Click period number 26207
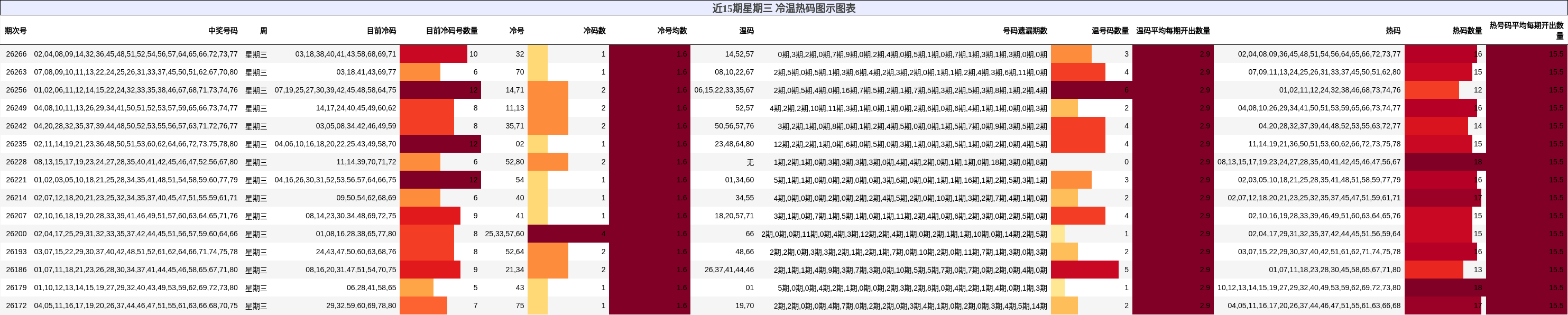Viewport: 1568px width, 315px height. click(16, 216)
